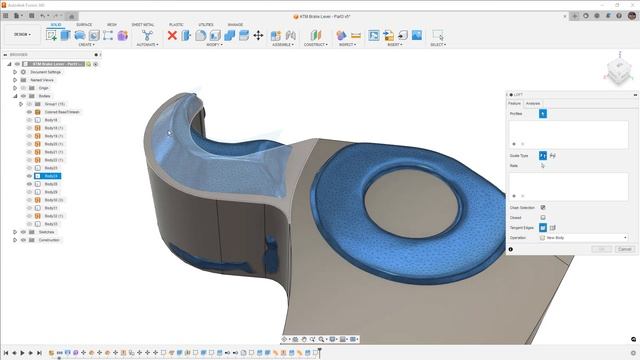Play the timeline
The image size is (640, 360).
click(22, 353)
